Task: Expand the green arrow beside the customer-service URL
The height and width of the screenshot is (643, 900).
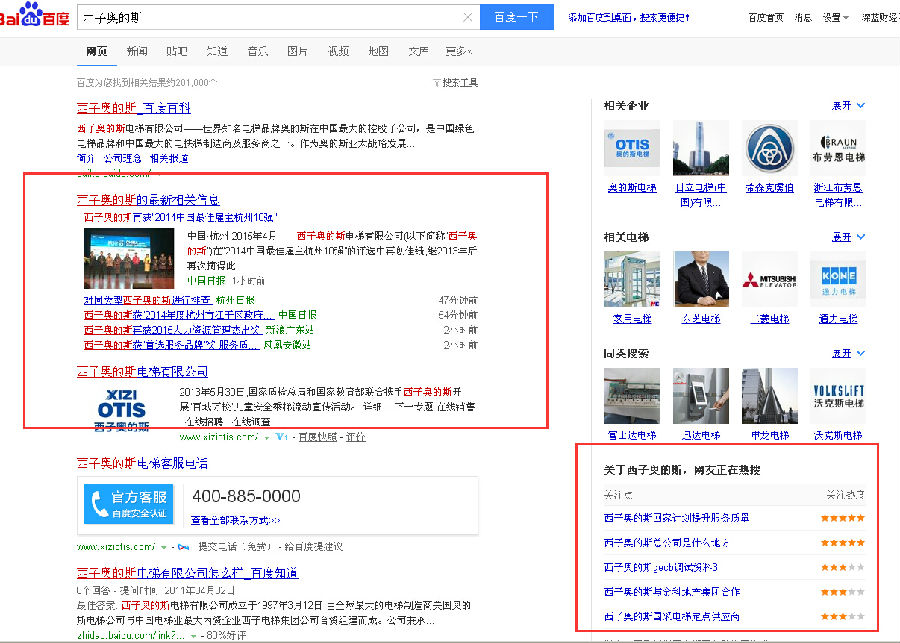Action: 164,547
